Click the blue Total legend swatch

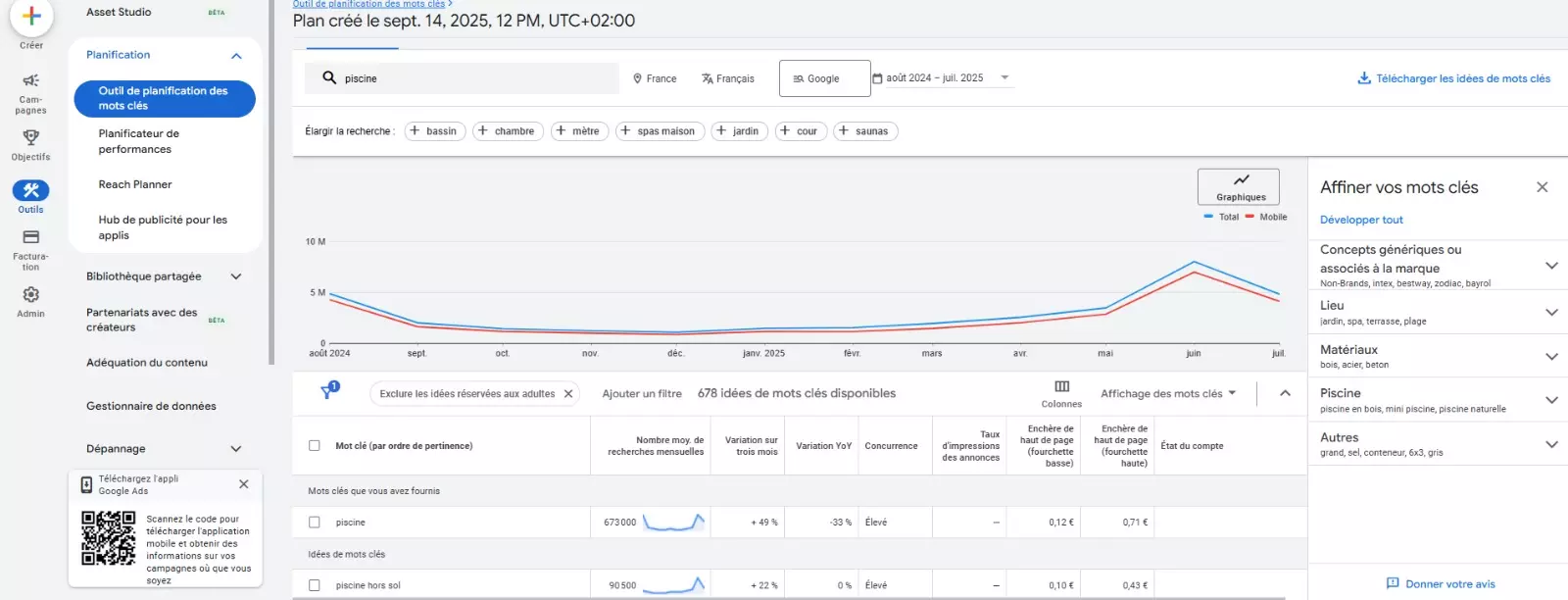[x=1208, y=217]
